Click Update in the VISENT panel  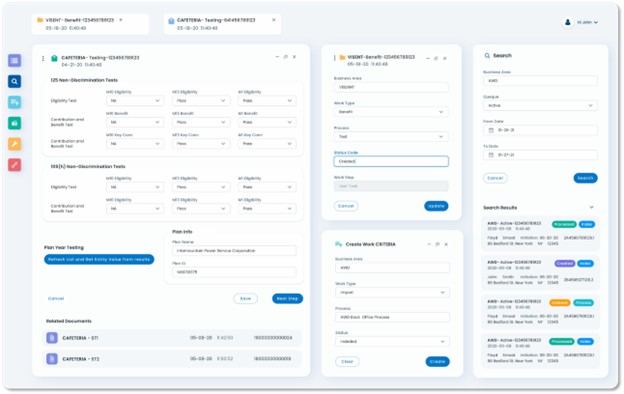tap(436, 206)
